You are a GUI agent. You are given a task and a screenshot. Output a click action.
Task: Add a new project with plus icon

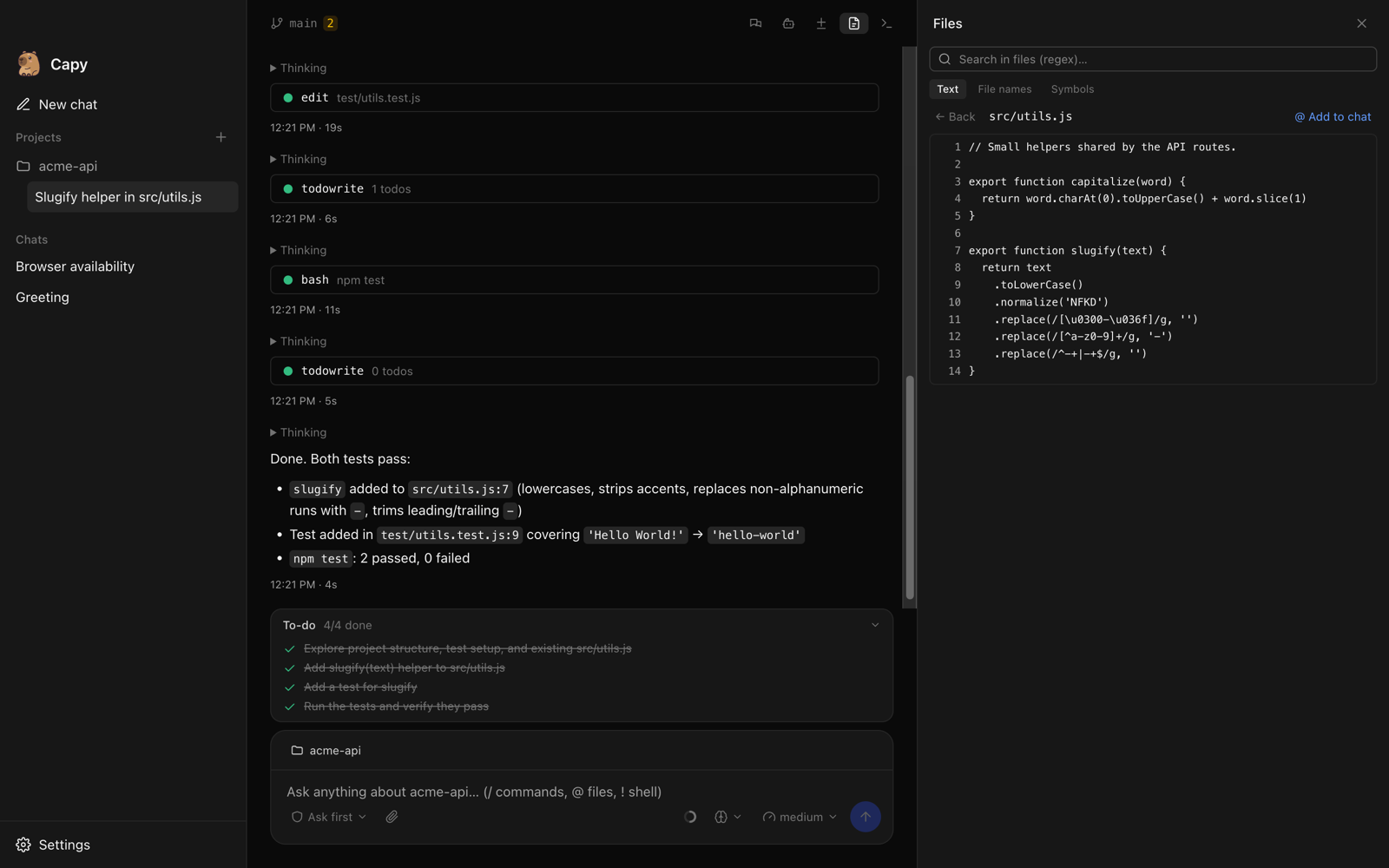pyautogui.click(x=221, y=137)
